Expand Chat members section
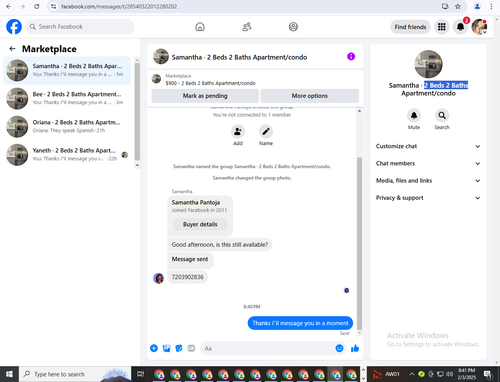This screenshot has width=500, height=382. click(428, 163)
